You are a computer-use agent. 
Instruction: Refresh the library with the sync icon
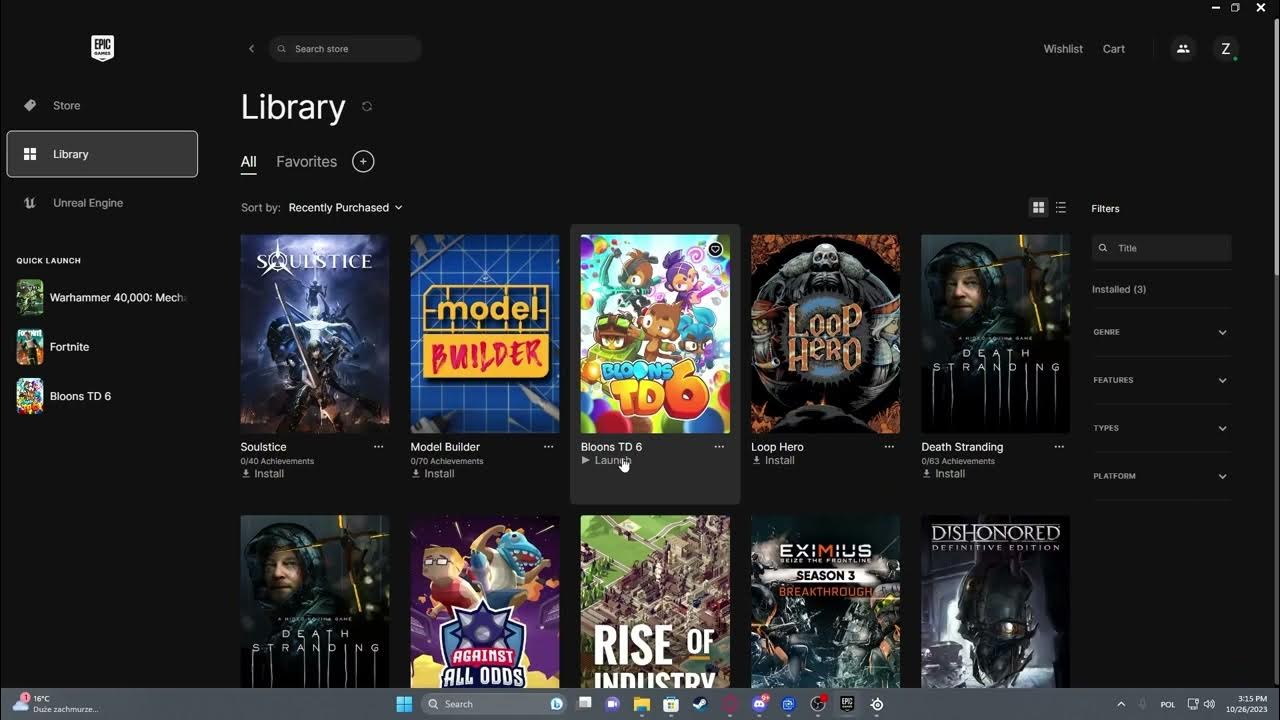tap(367, 106)
